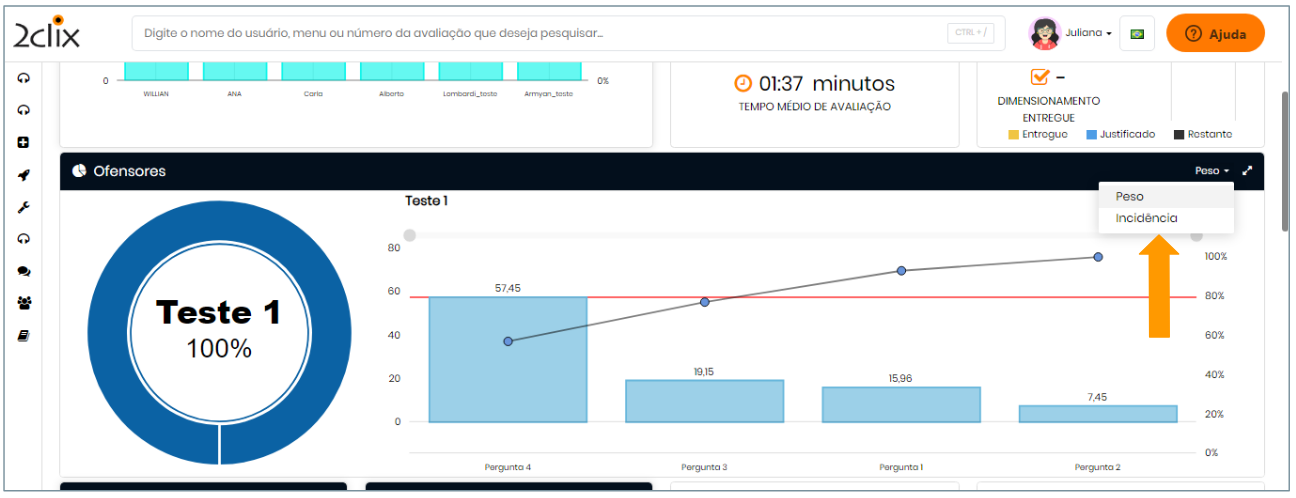The width and height of the screenshot is (1296, 498).
Task: Select the Incidência option from the dropdown list
Action: [x=1146, y=218]
